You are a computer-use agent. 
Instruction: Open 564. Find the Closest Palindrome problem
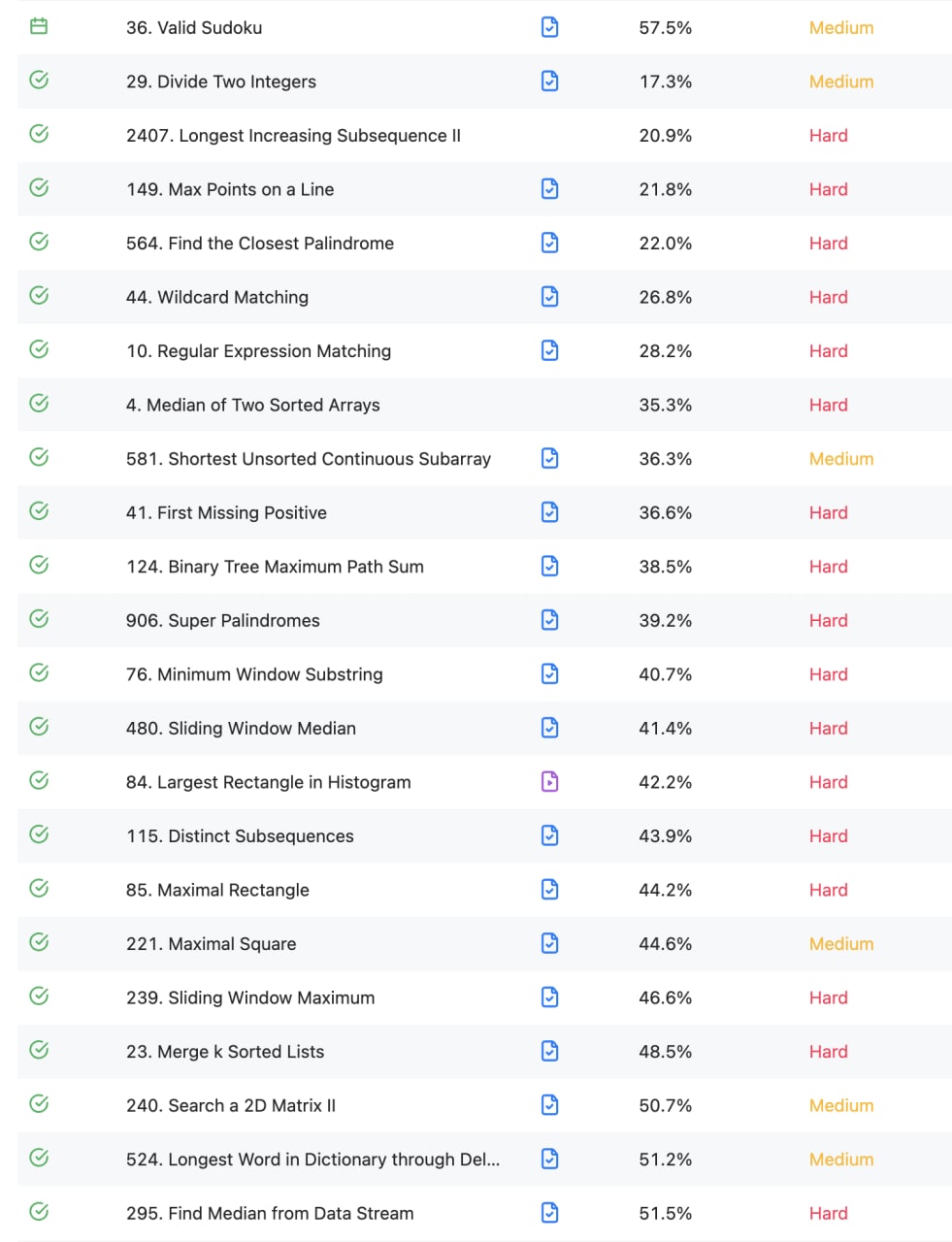point(260,244)
